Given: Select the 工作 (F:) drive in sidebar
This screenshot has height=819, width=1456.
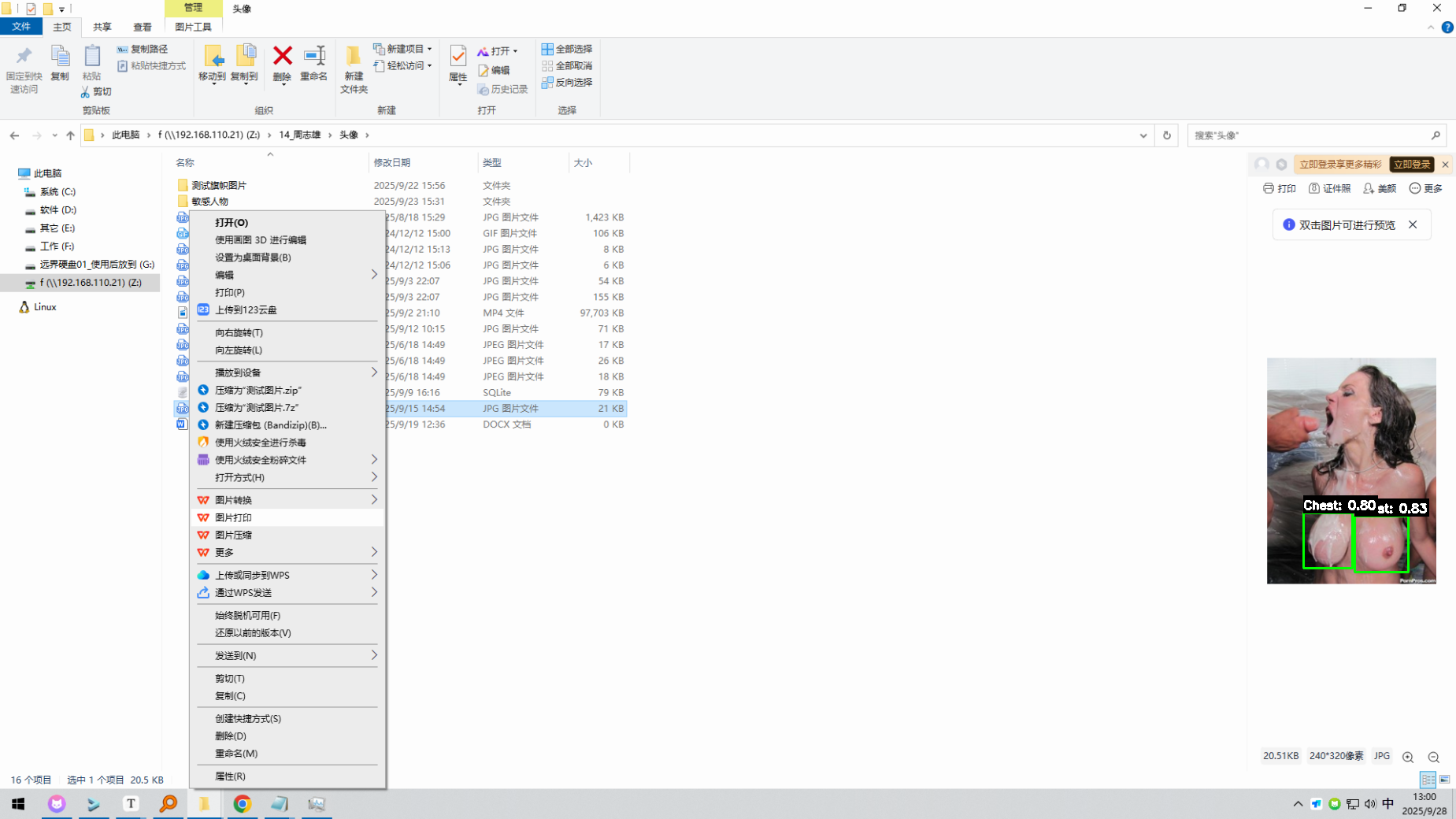Looking at the screenshot, I should point(57,246).
